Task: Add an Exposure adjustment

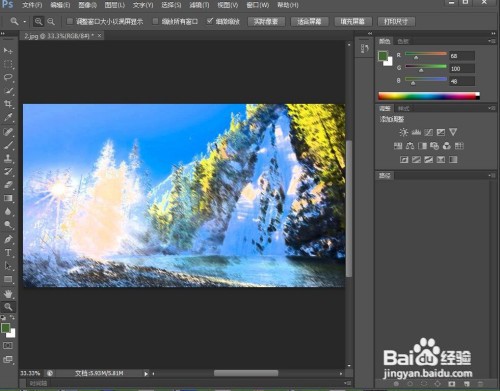Action: tap(441, 132)
